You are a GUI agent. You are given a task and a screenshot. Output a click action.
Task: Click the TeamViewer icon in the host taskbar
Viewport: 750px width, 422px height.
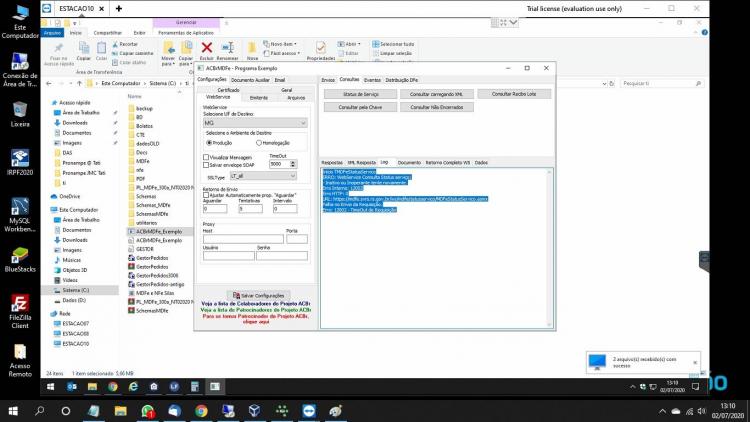click(309, 411)
